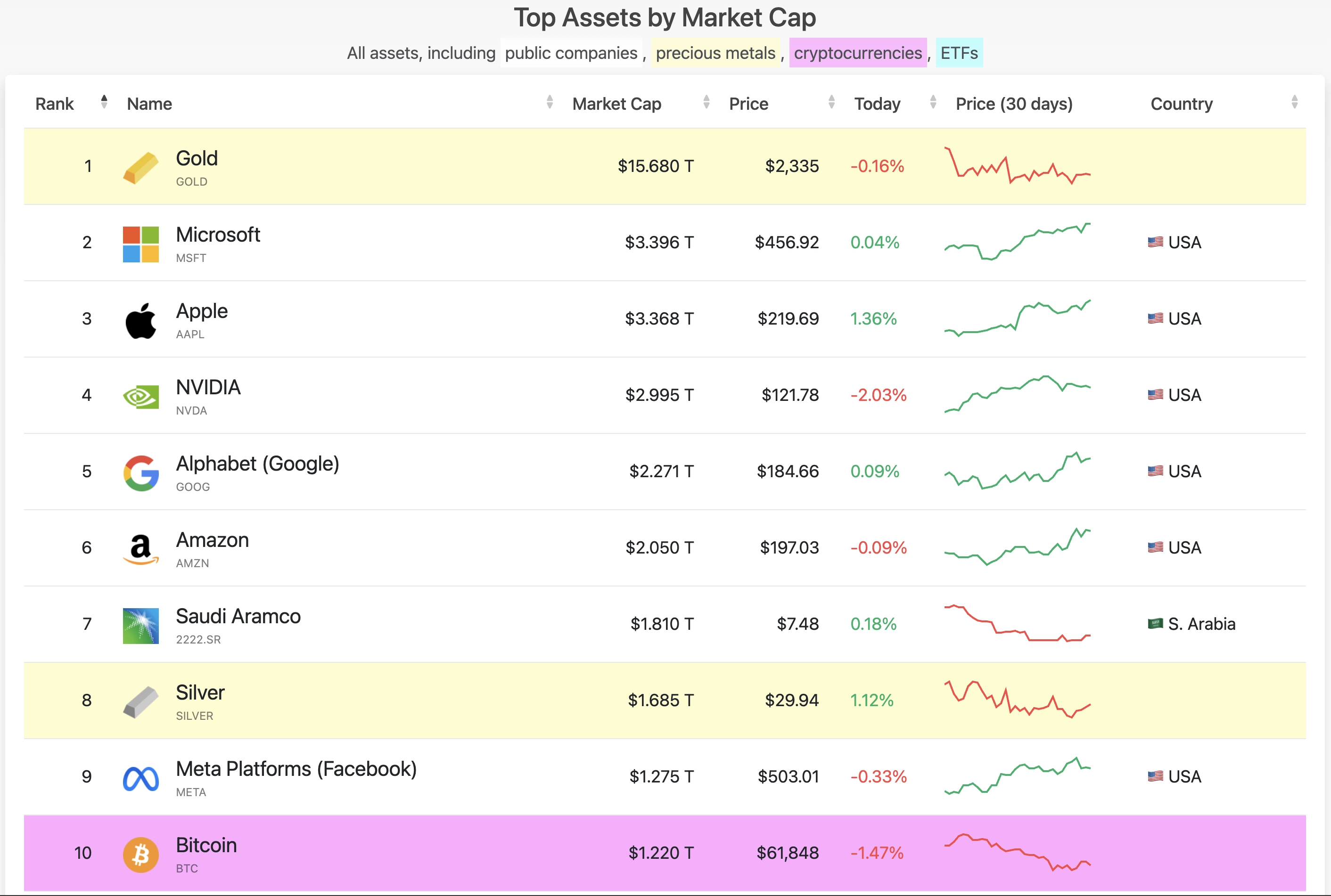Open the ETFs category link
Viewport: 1331px width, 896px height.
[x=959, y=53]
